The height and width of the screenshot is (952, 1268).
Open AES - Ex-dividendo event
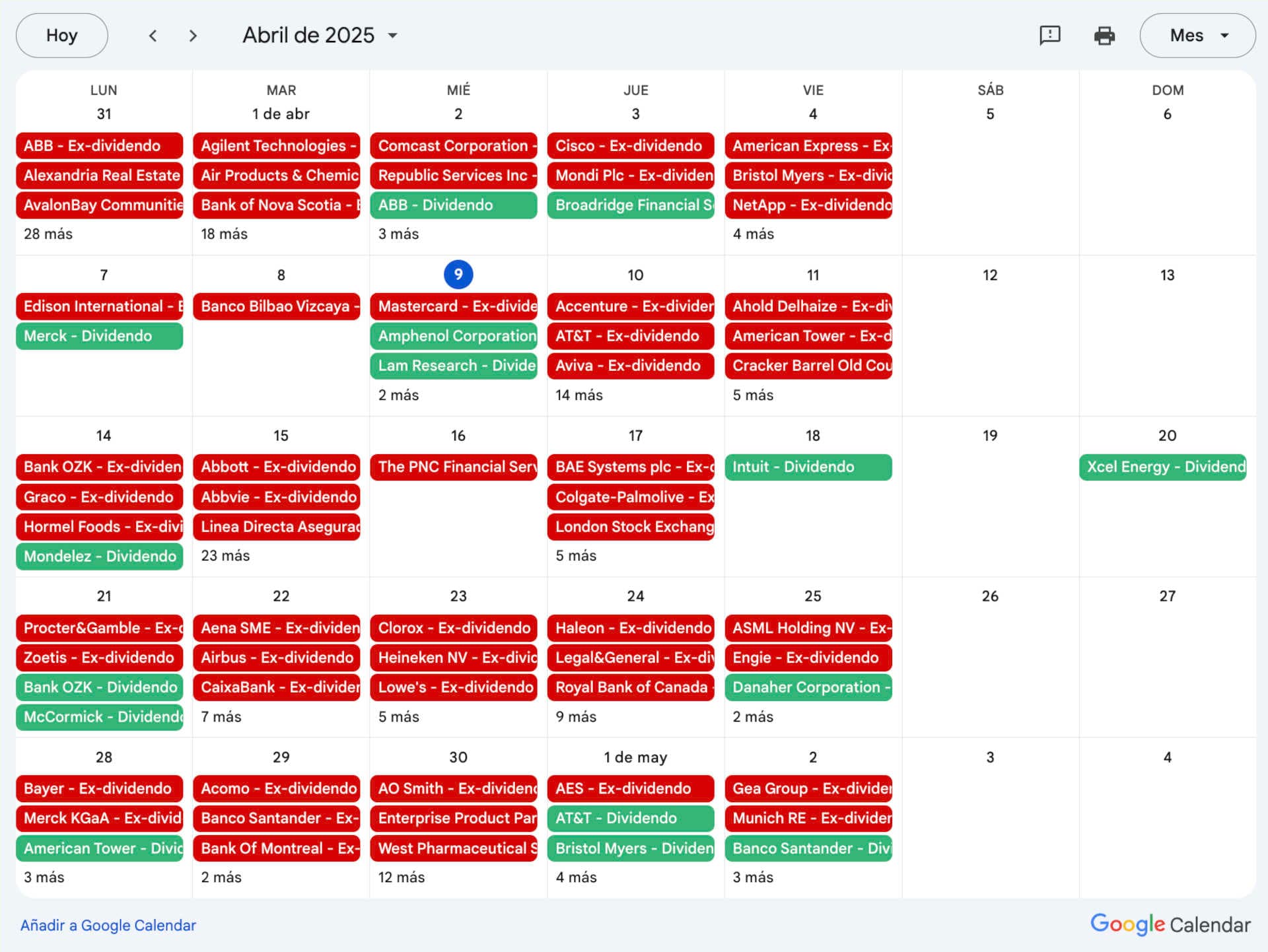[x=631, y=788]
